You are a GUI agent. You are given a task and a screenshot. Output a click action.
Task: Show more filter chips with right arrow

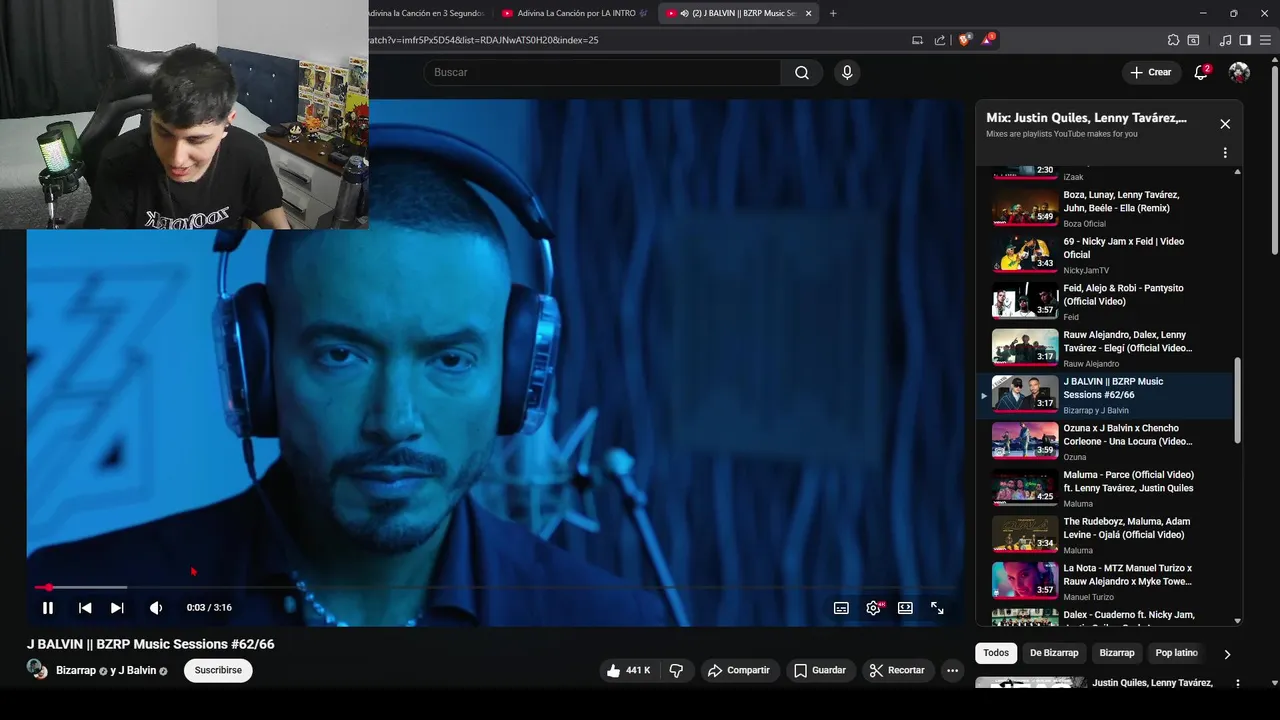click(x=1227, y=654)
